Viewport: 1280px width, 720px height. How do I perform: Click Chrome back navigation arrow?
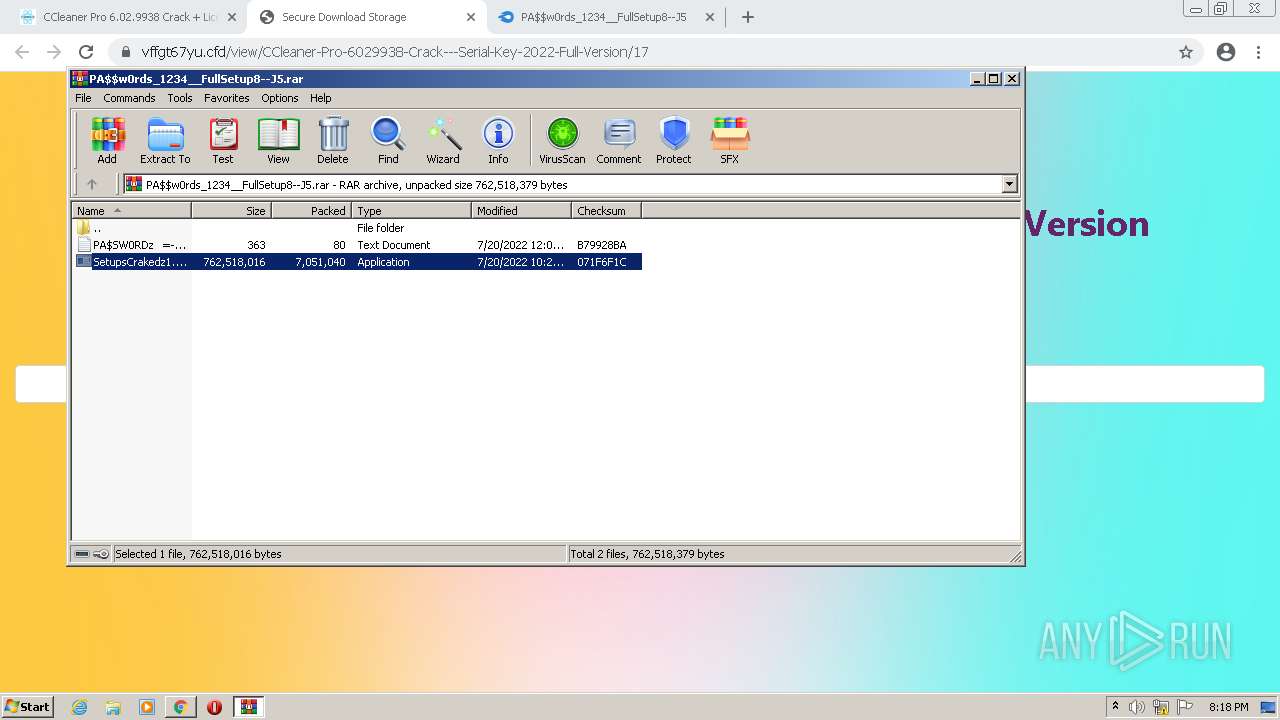pos(22,52)
